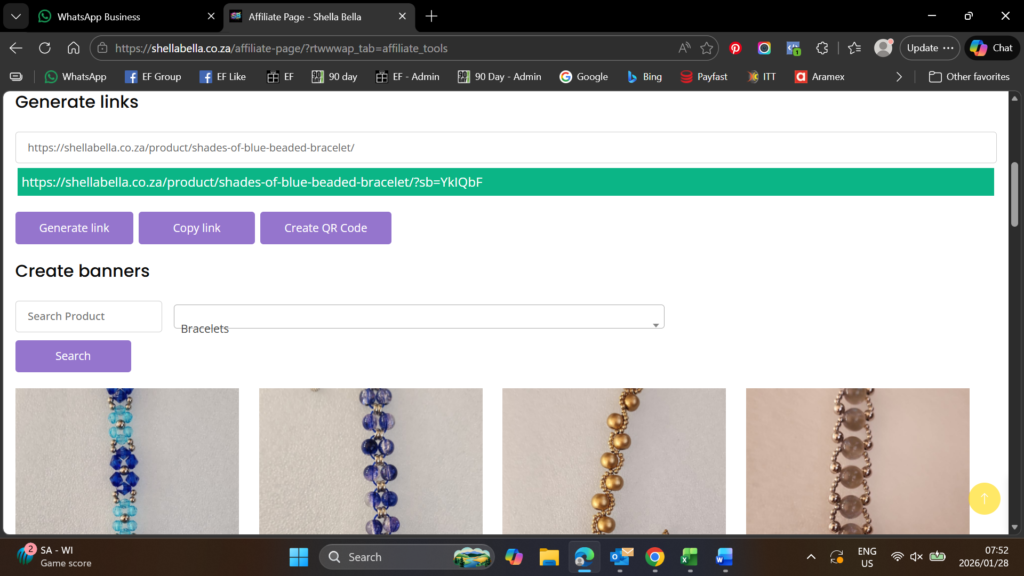Open the Favorites list icon
The height and width of the screenshot is (576, 1024).
click(x=854, y=48)
